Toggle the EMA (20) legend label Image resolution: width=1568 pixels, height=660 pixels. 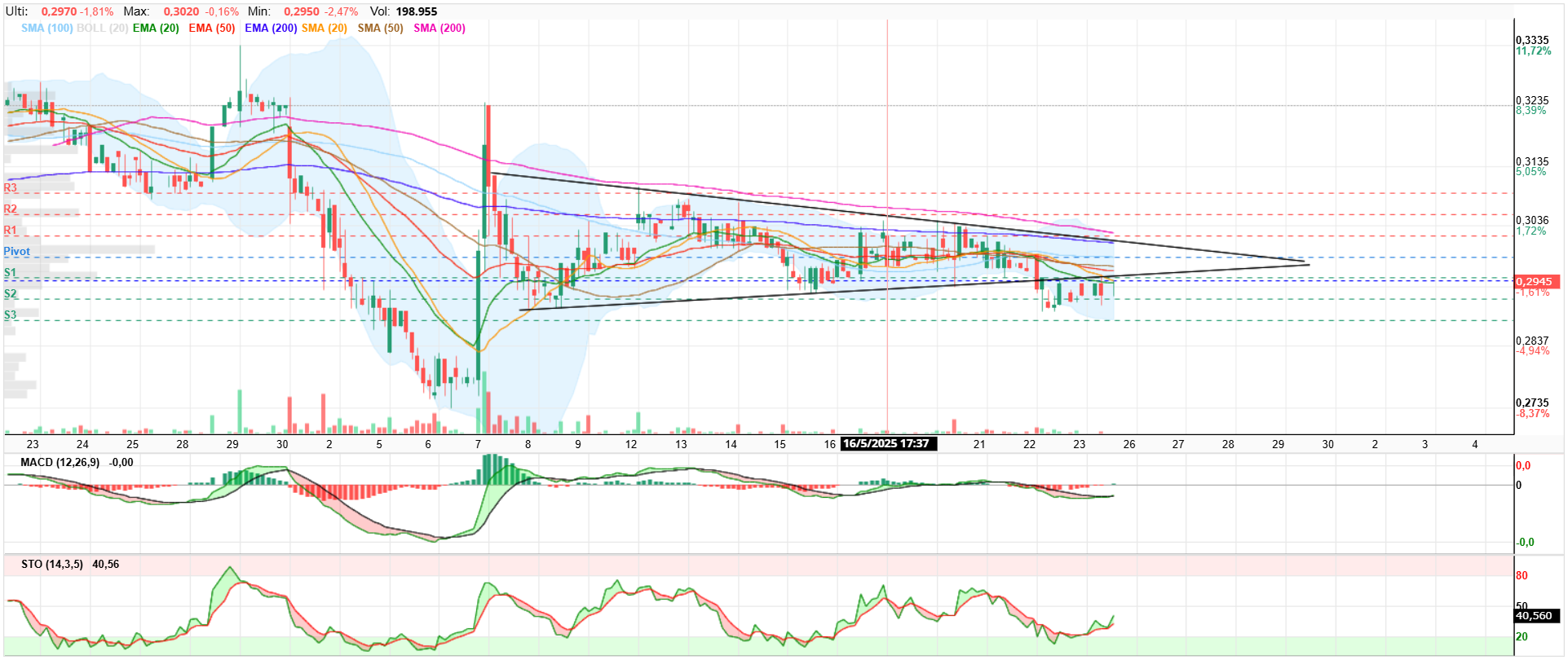coord(156,29)
